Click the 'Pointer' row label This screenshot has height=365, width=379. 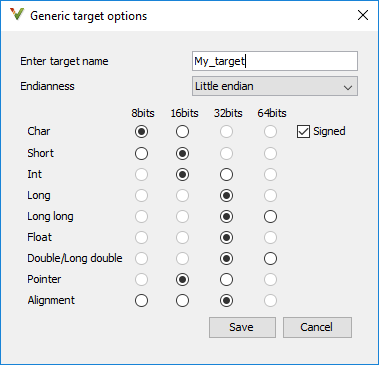click(x=44, y=279)
